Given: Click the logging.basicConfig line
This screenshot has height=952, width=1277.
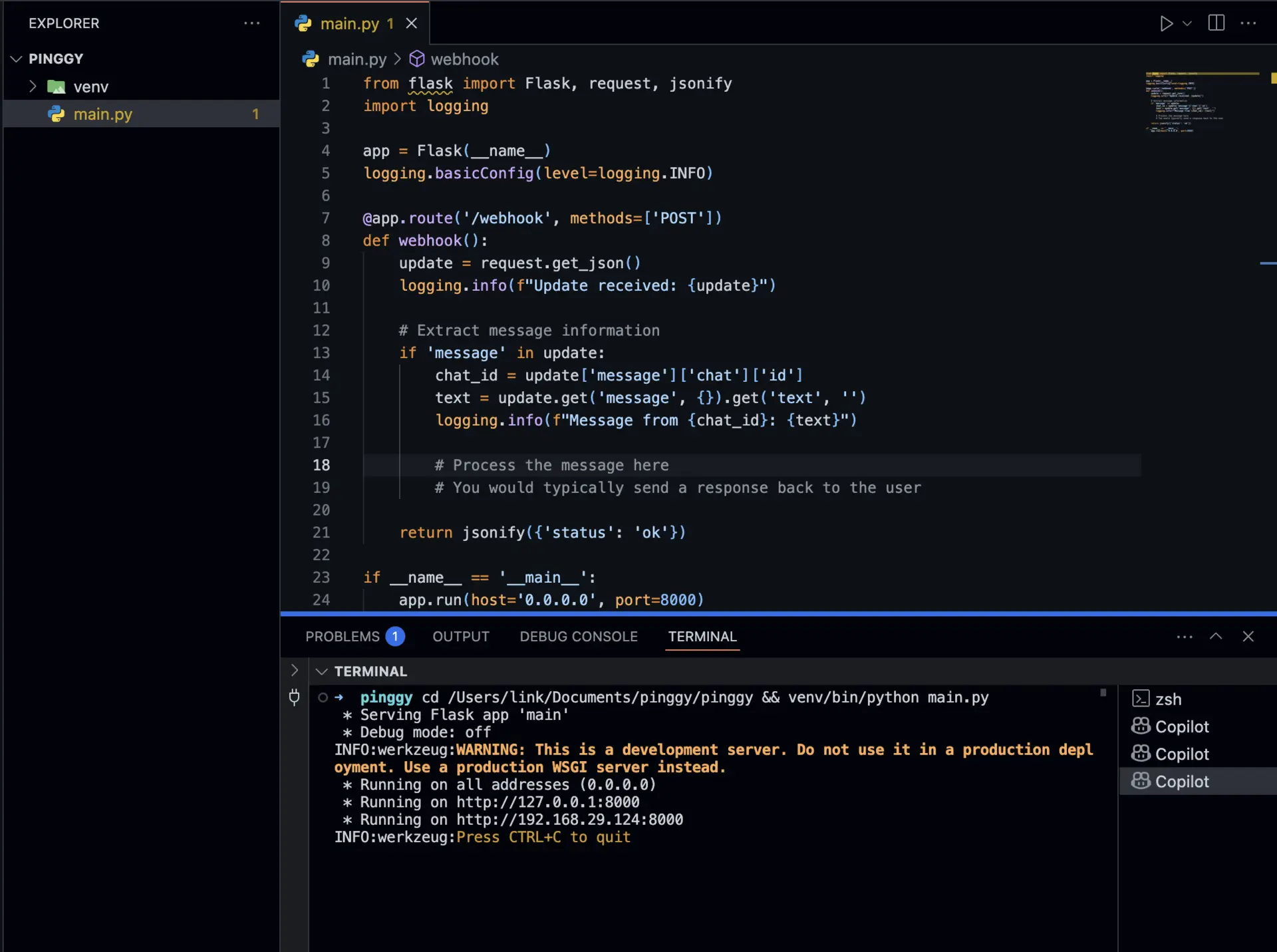Looking at the screenshot, I should coord(538,173).
